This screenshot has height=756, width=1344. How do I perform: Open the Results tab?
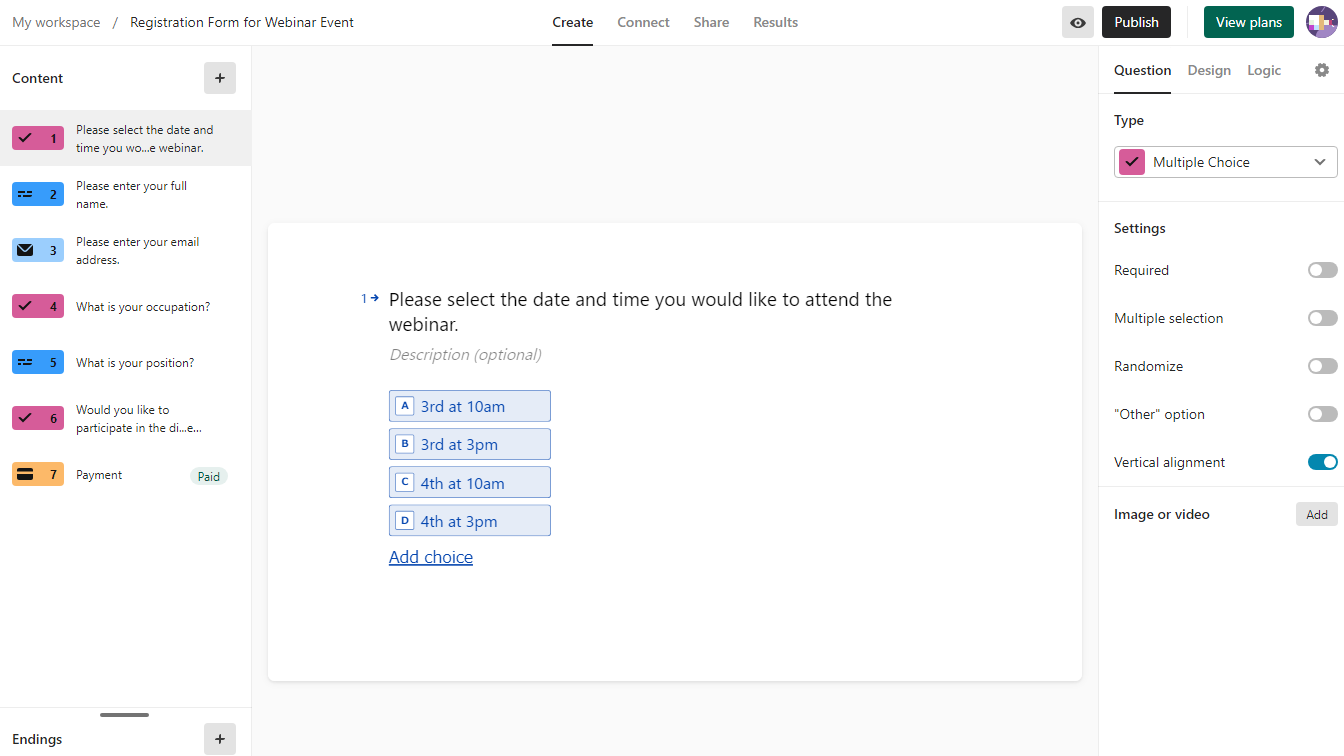click(x=775, y=22)
